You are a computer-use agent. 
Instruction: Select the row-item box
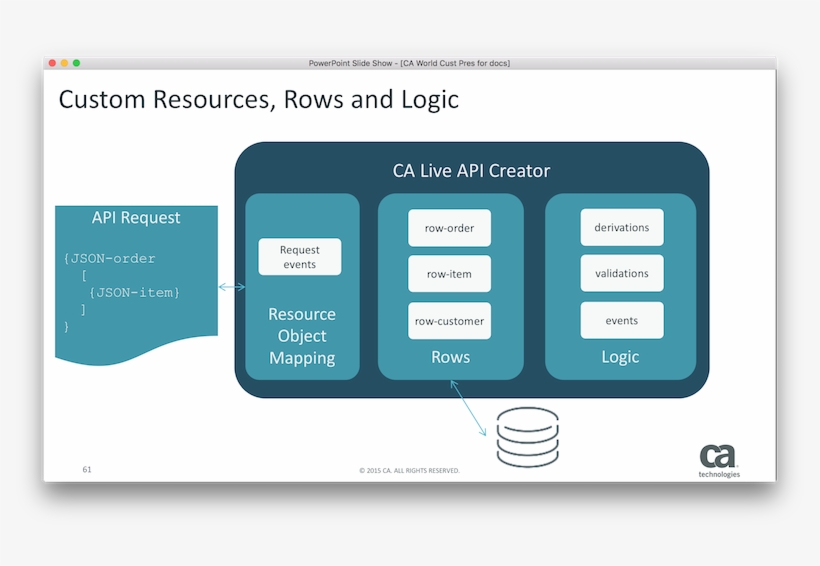point(449,274)
